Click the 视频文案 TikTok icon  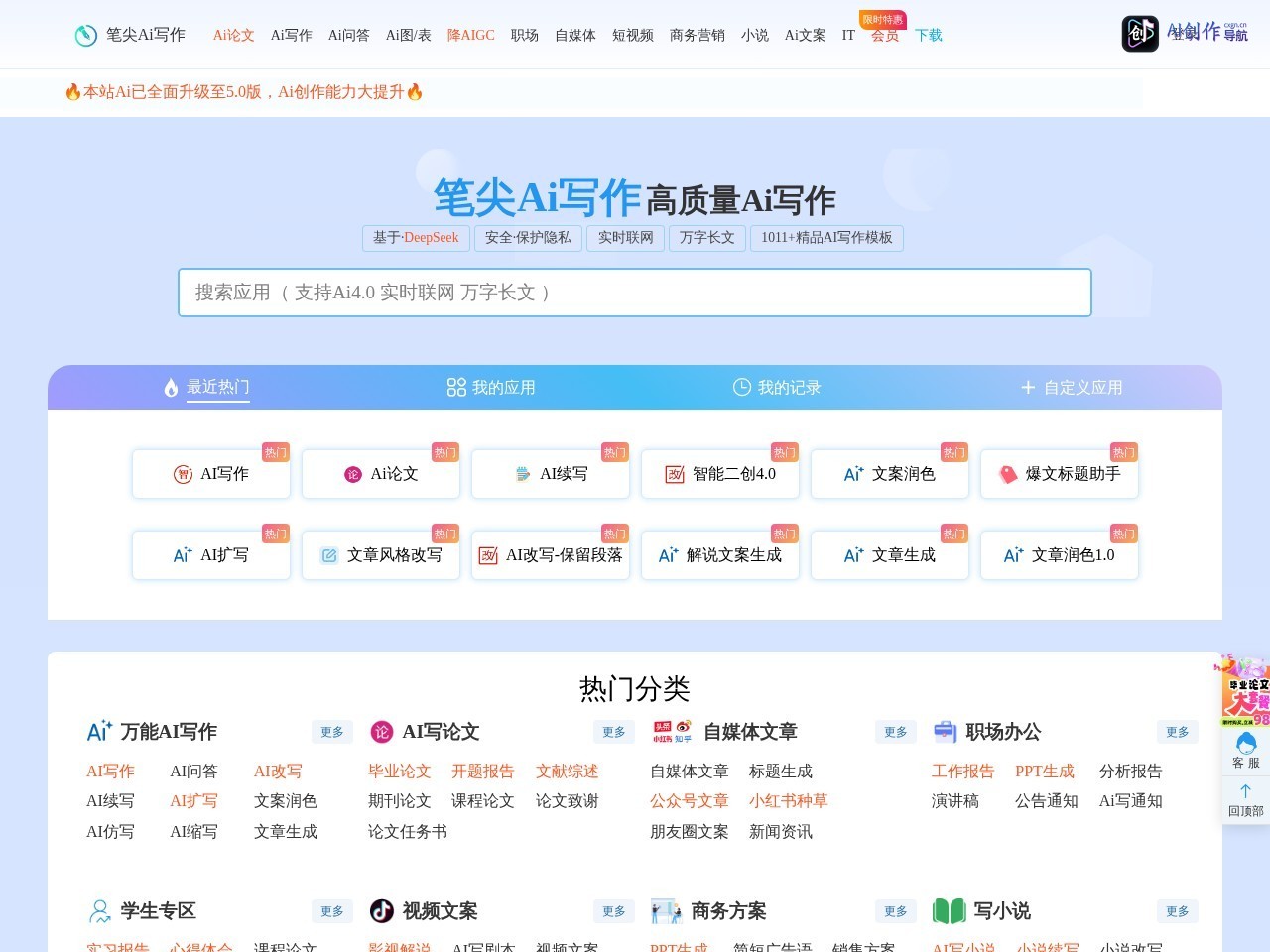[x=381, y=911]
